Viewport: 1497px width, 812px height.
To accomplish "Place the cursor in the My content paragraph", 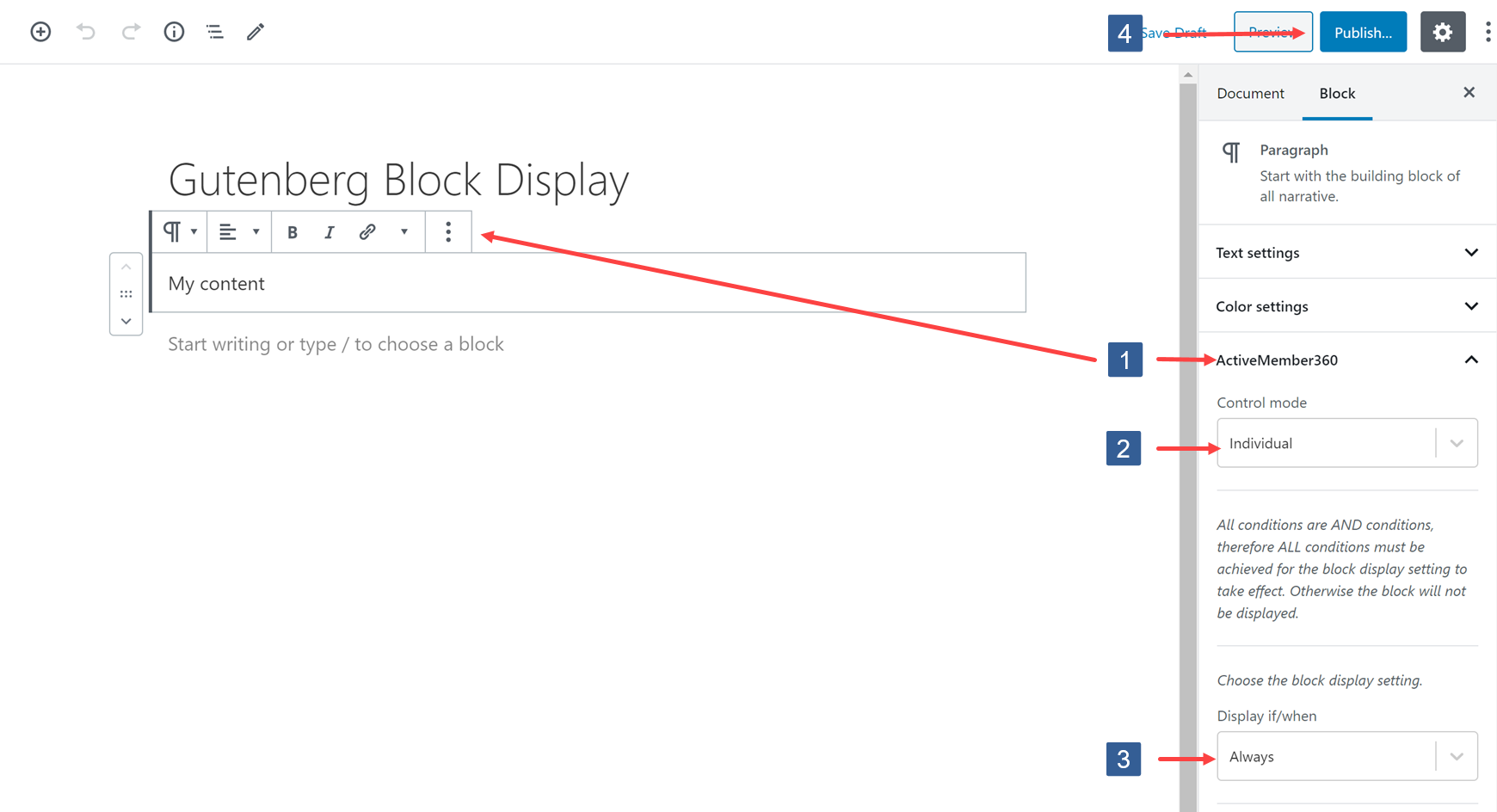I will tap(216, 282).
